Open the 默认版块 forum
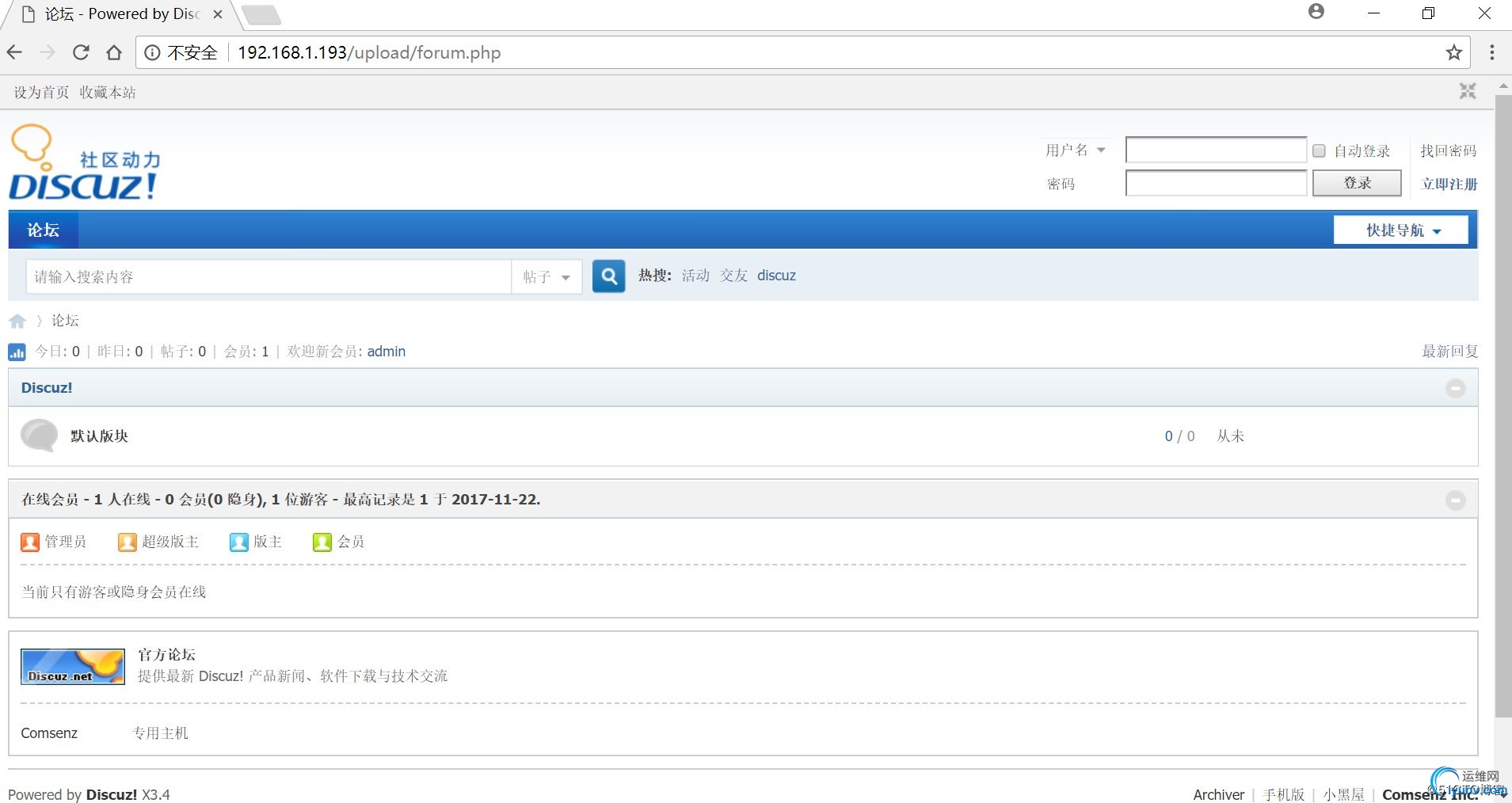The image size is (1512, 803). [x=99, y=436]
